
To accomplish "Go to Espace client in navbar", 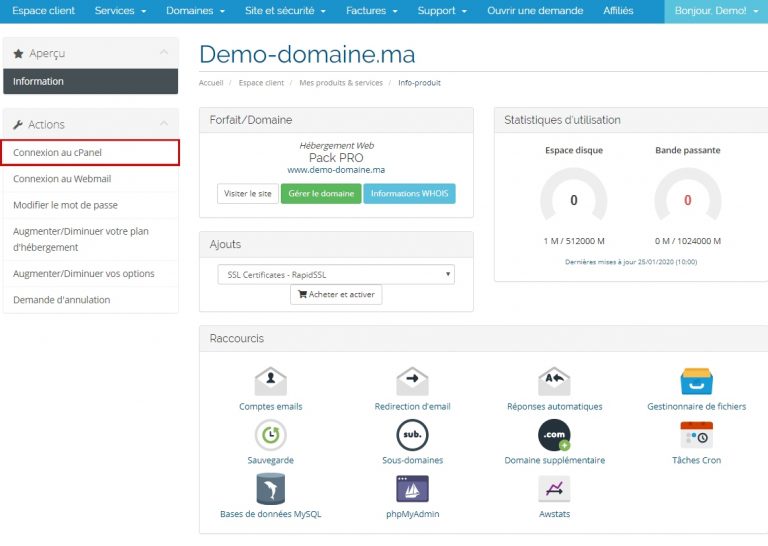I will 44,11.
